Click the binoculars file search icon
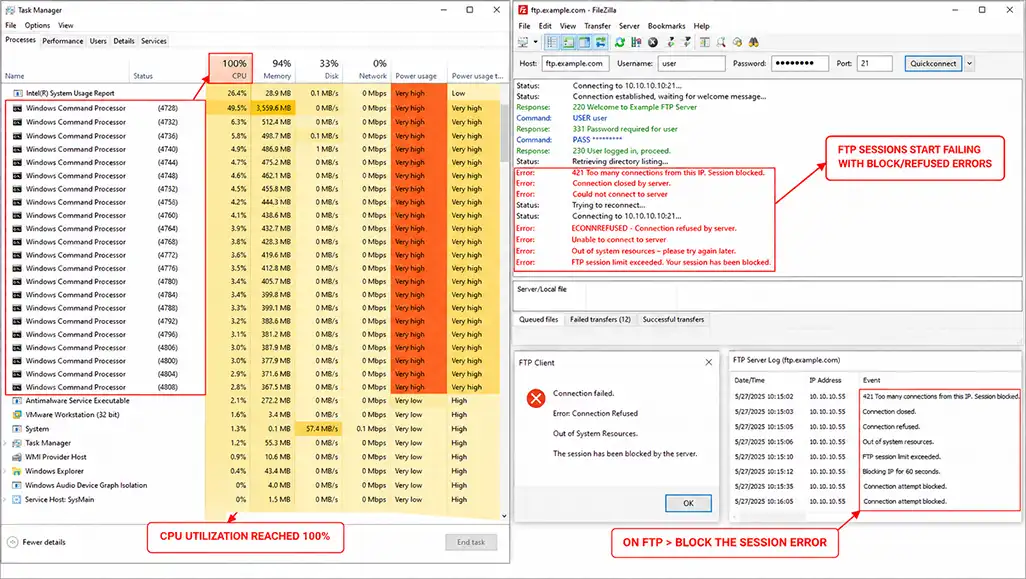This screenshot has height=579, width=1026. tap(754, 42)
